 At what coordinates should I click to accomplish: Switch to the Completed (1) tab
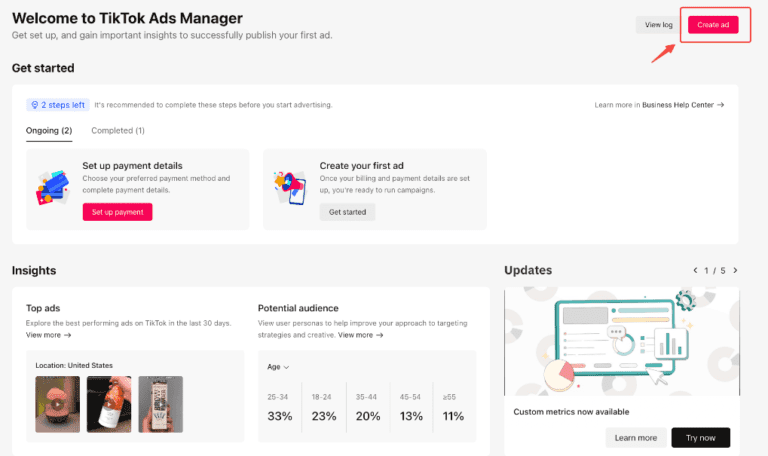coord(118,130)
